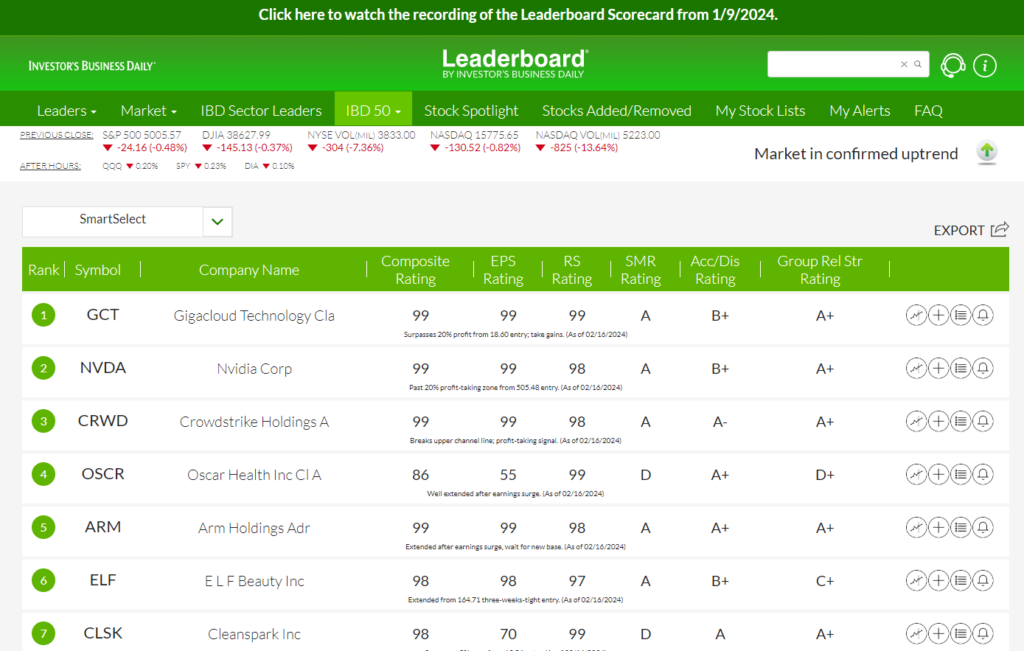Click the CRWD symbol
Image resolution: width=1024 pixels, height=651 pixels.
tap(103, 421)
